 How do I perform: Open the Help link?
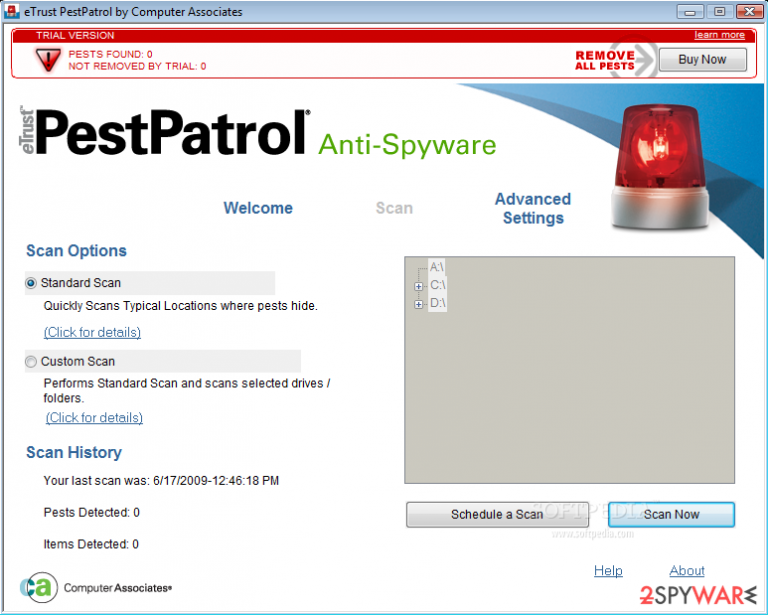pyautogui.click(x=608, y=570)
